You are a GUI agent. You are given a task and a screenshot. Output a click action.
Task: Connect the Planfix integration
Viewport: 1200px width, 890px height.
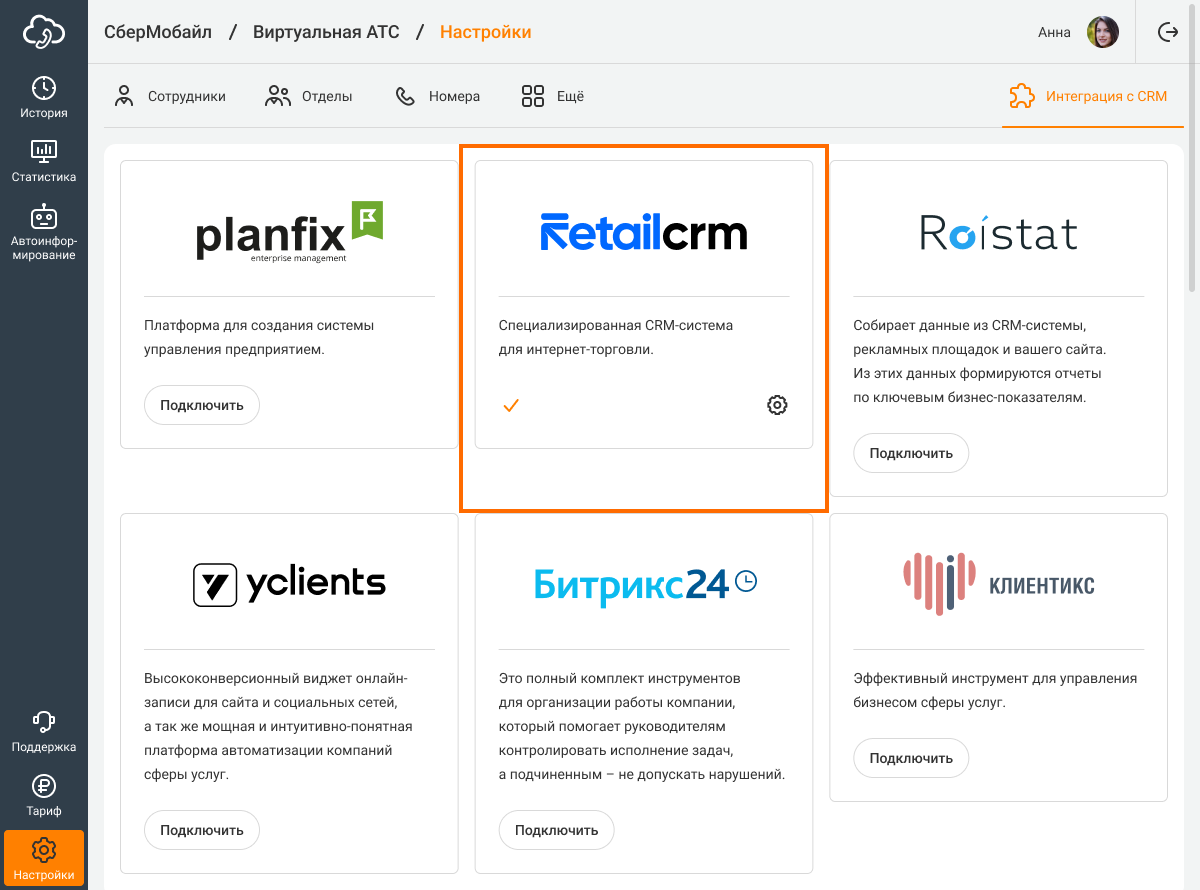coord(202,405)
